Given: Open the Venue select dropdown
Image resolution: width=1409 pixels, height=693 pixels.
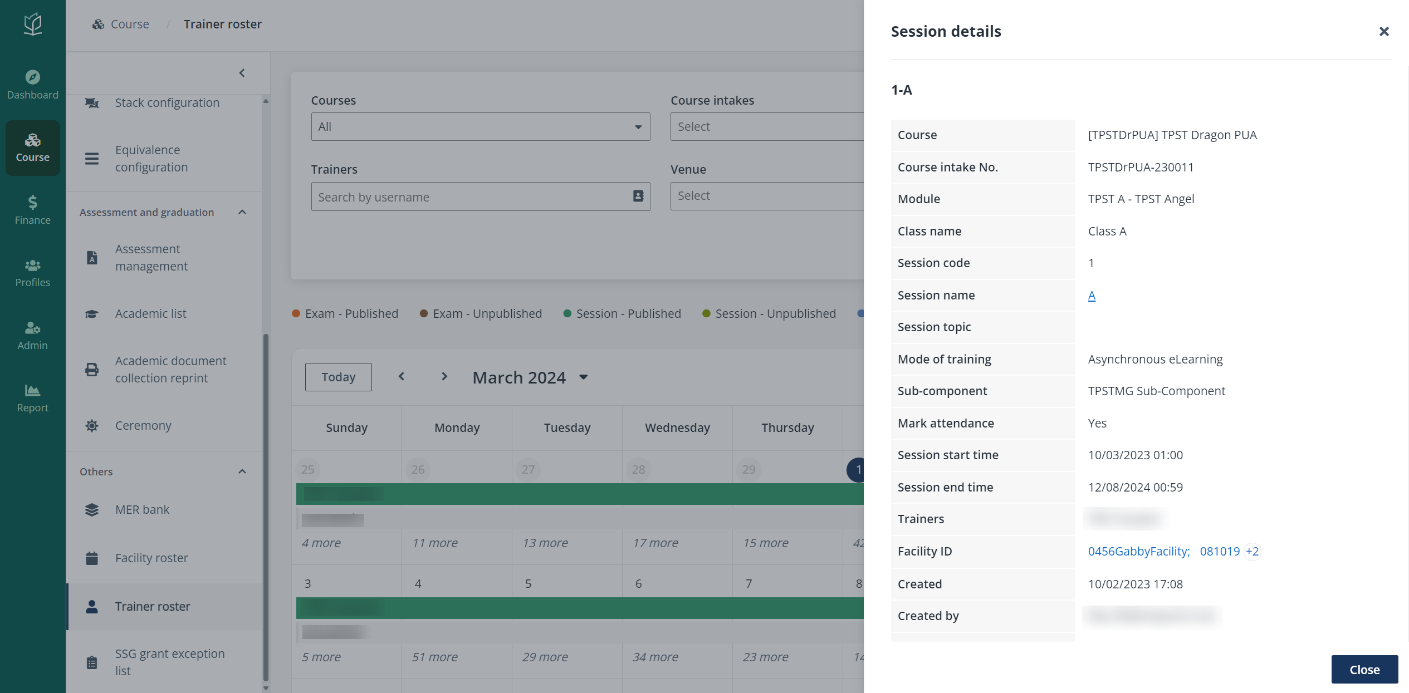Looking at the screenshot, I should [x=767, y=196].
